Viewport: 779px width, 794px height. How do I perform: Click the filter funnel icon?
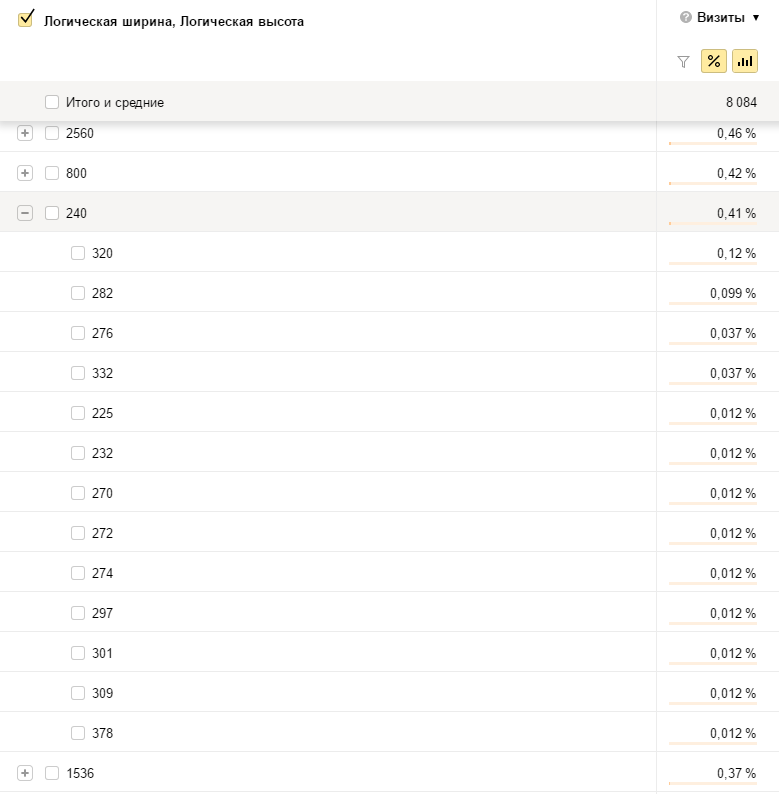pyautogui.click(x=683, y=62)
